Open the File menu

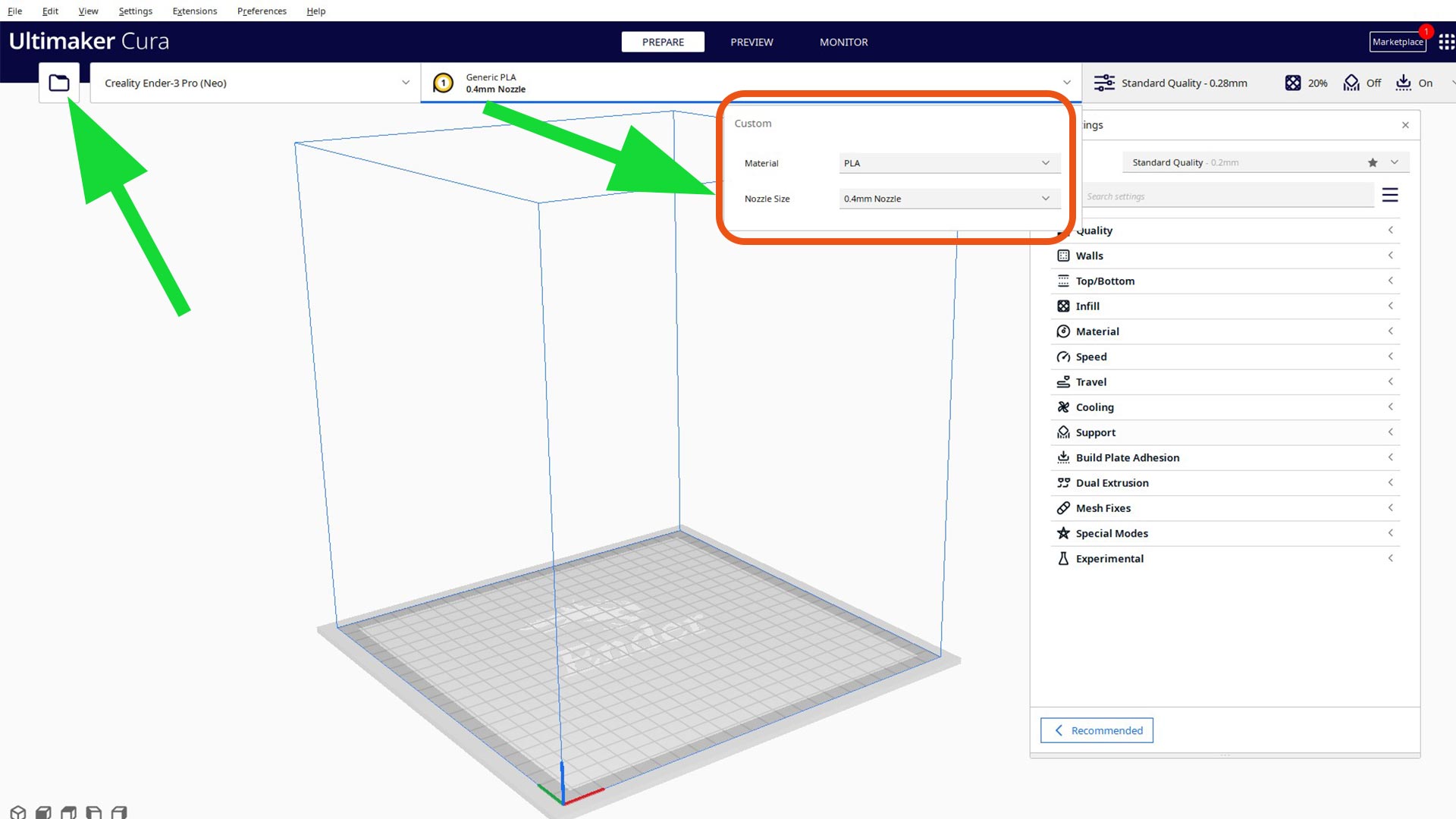pos(14,11)
